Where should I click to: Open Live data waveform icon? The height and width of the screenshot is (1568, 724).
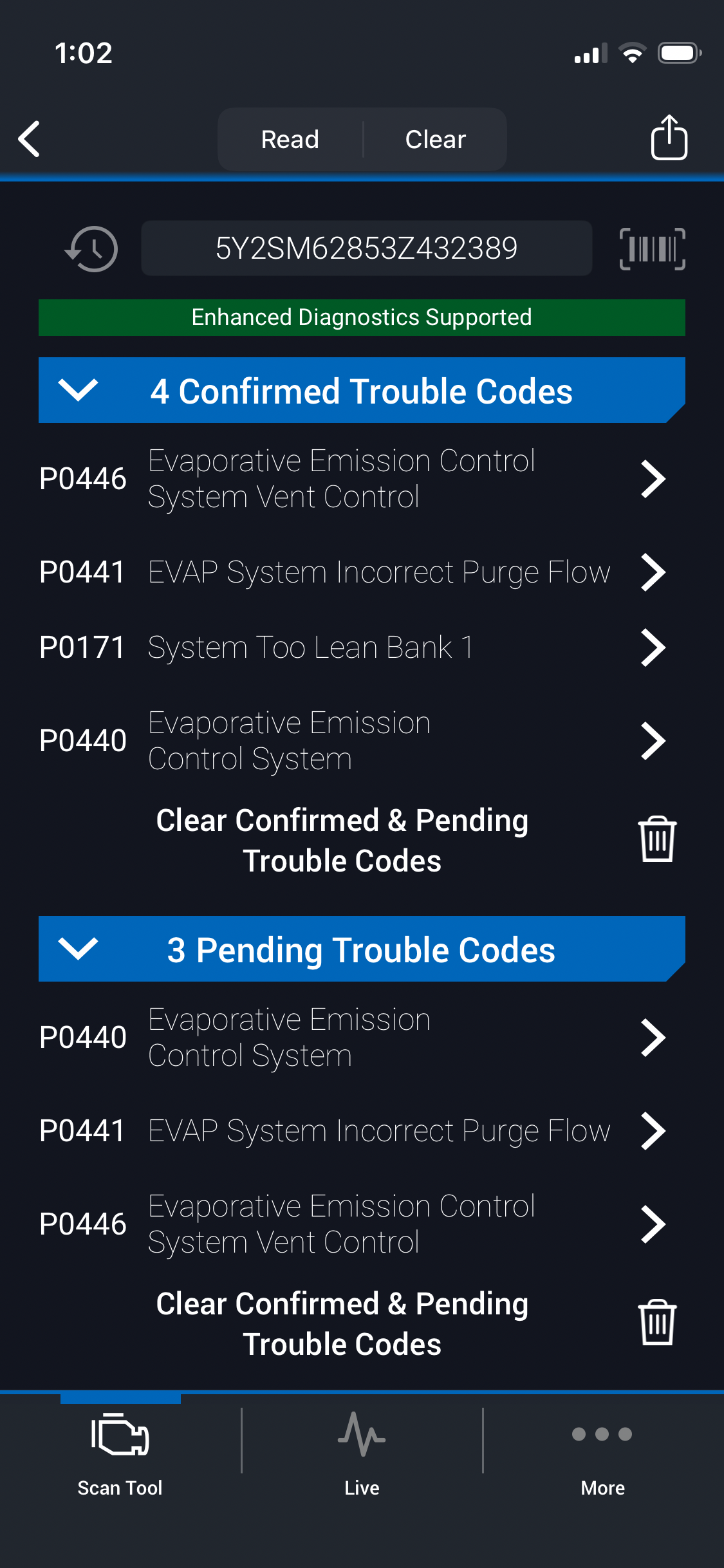362,1435
